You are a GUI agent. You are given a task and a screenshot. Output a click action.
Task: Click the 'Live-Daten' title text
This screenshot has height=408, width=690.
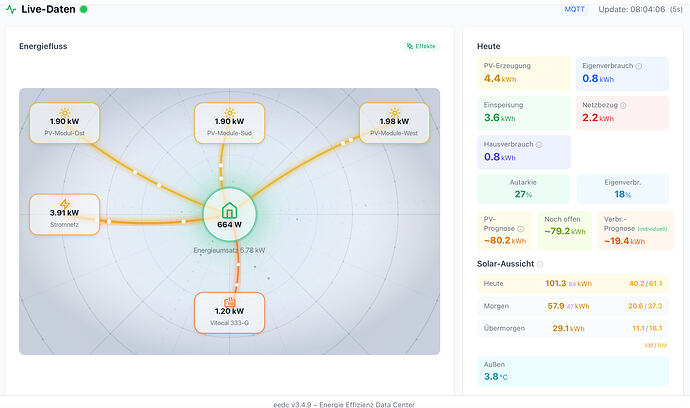click(48, 9)
